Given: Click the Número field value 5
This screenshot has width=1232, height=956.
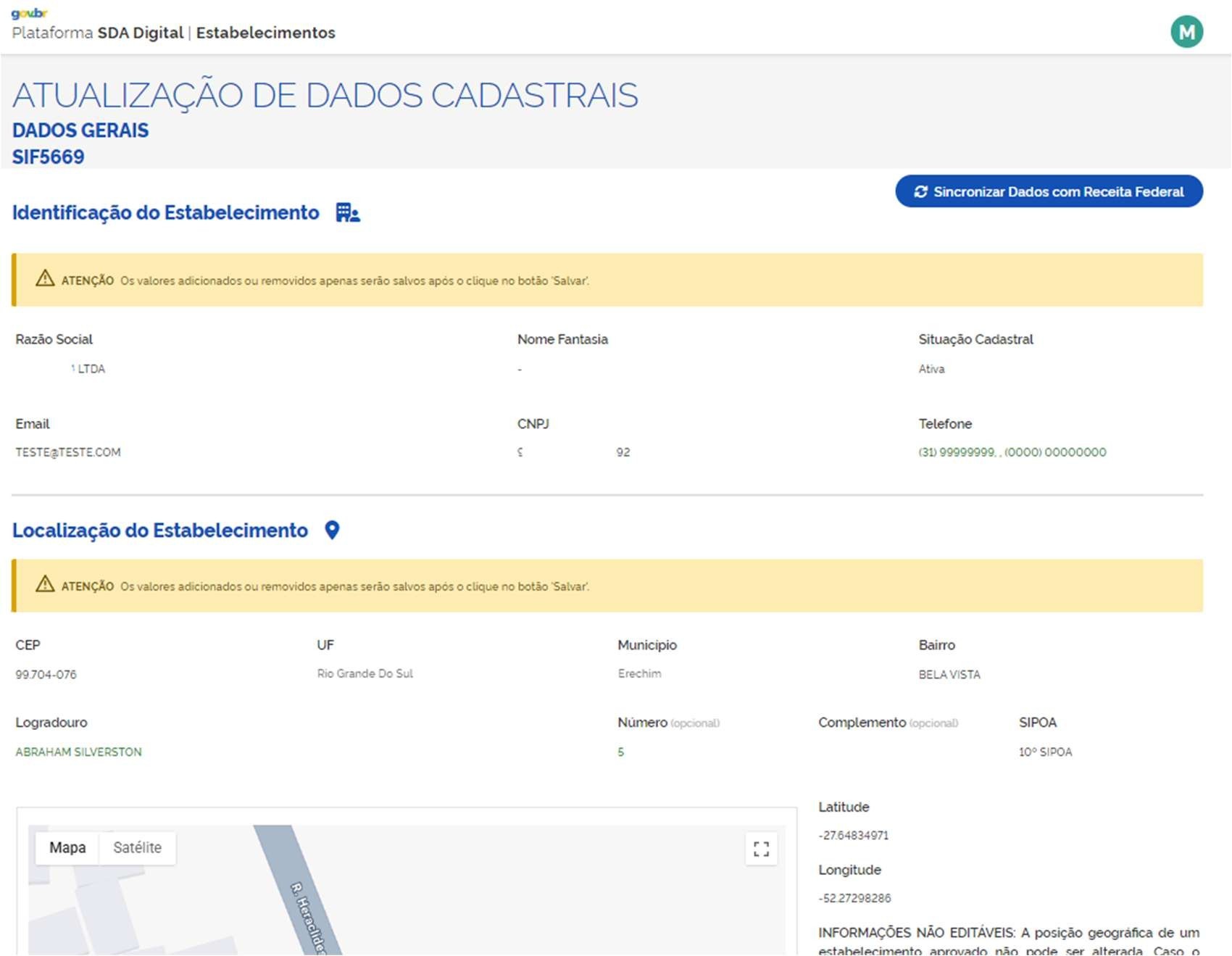Looking at the screenshot, I should coord(621,752).
